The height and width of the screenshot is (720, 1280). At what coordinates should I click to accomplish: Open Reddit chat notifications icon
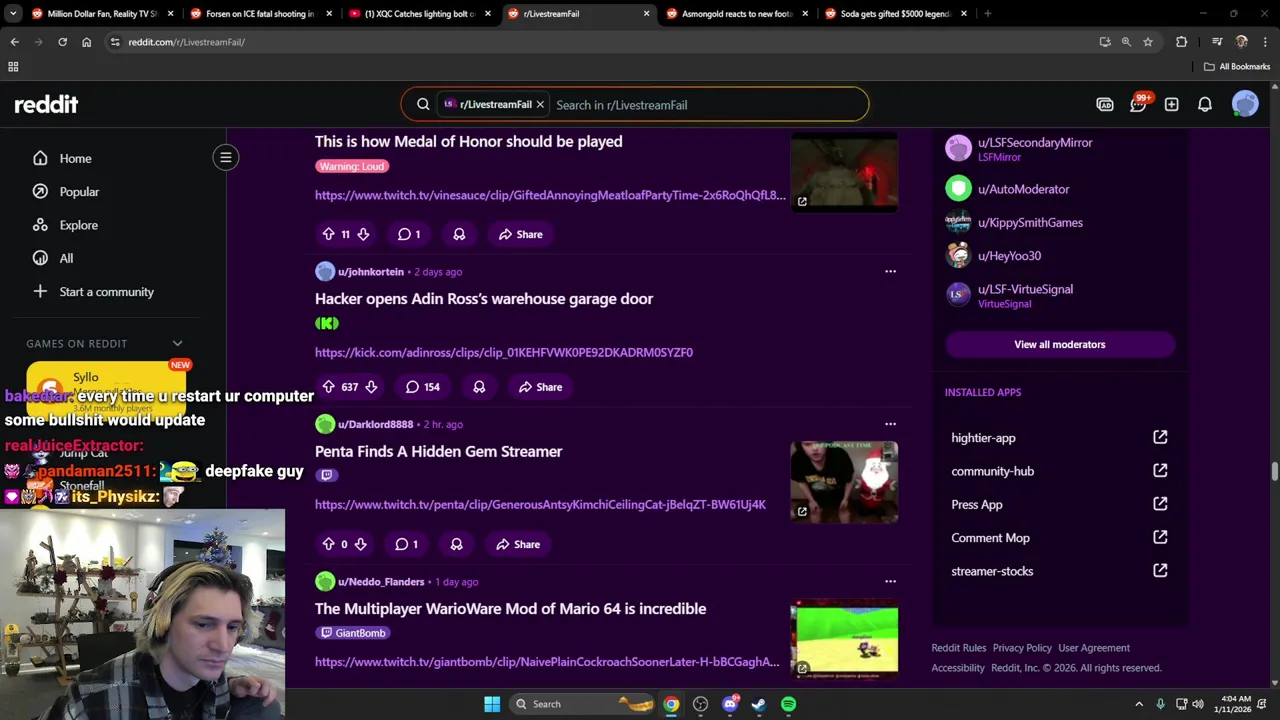coord(1138,104)
